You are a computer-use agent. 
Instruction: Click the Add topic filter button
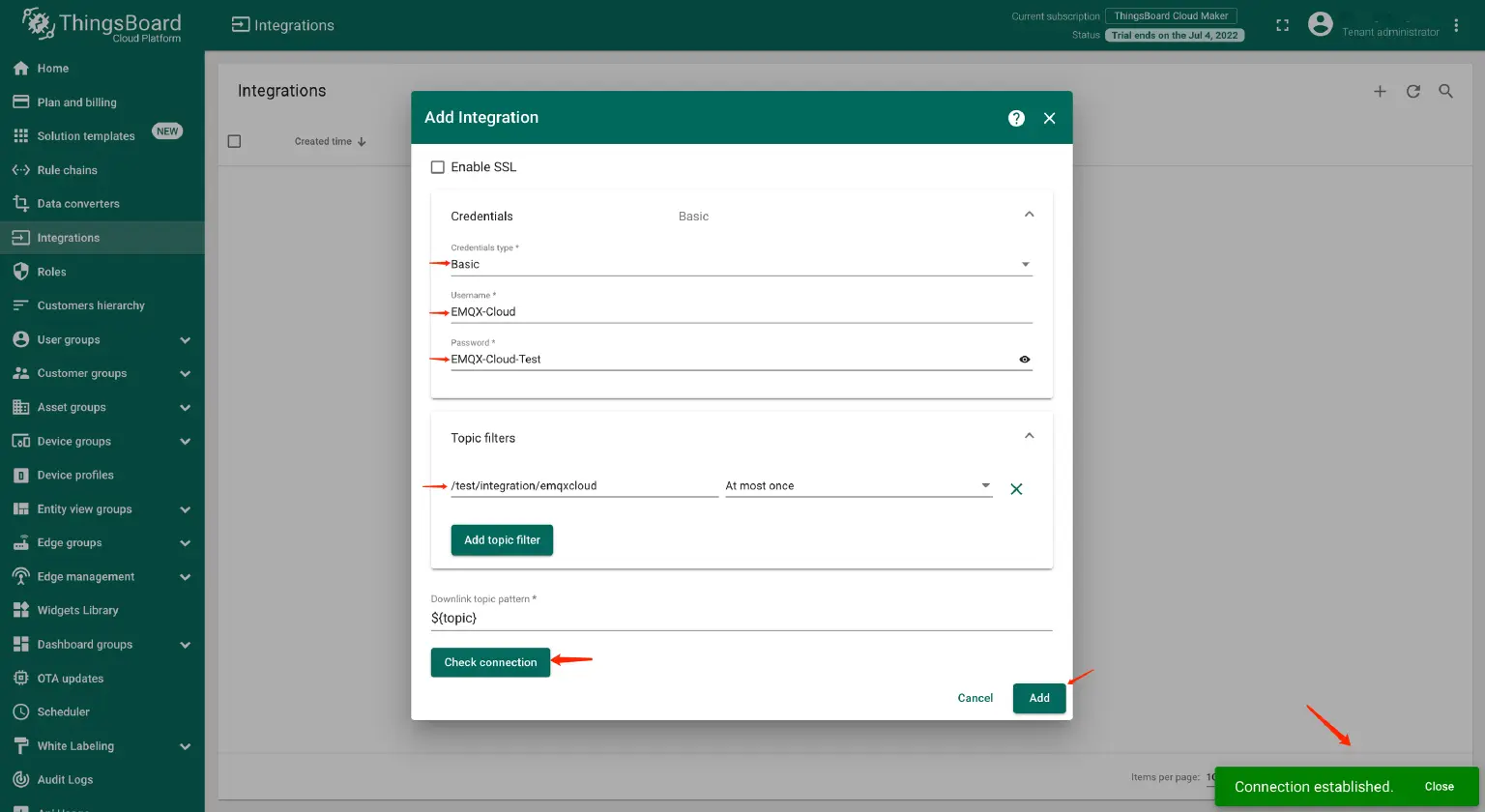(502, 540)
